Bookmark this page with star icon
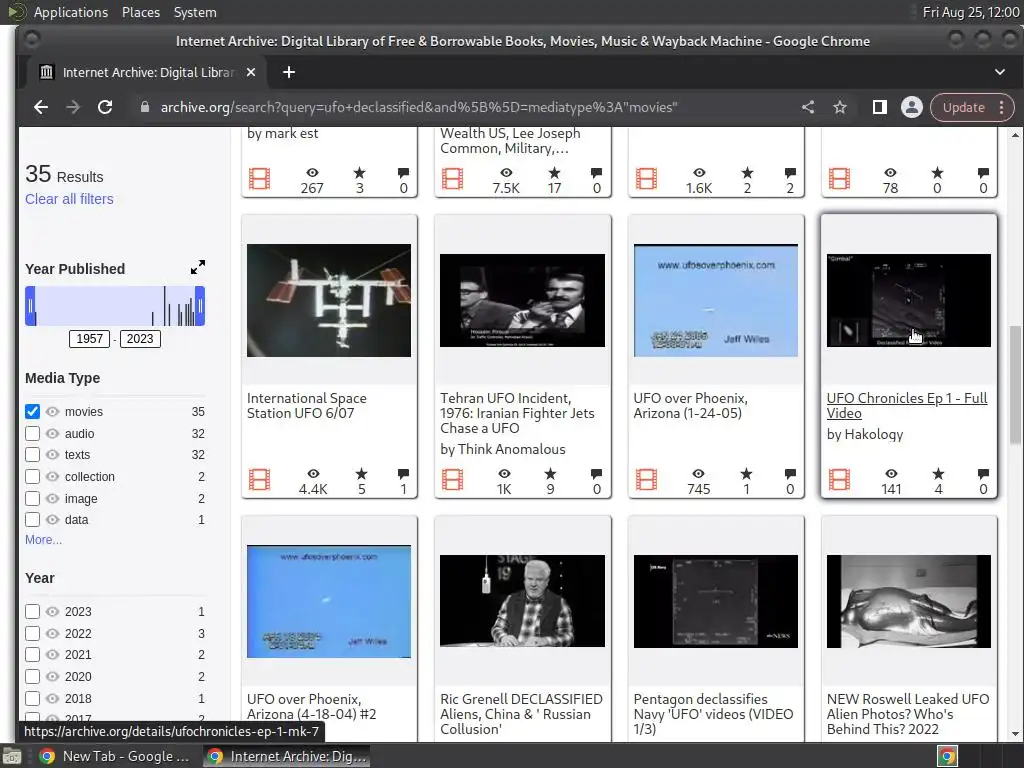1024x768 pixels. [x=840, y=107]
